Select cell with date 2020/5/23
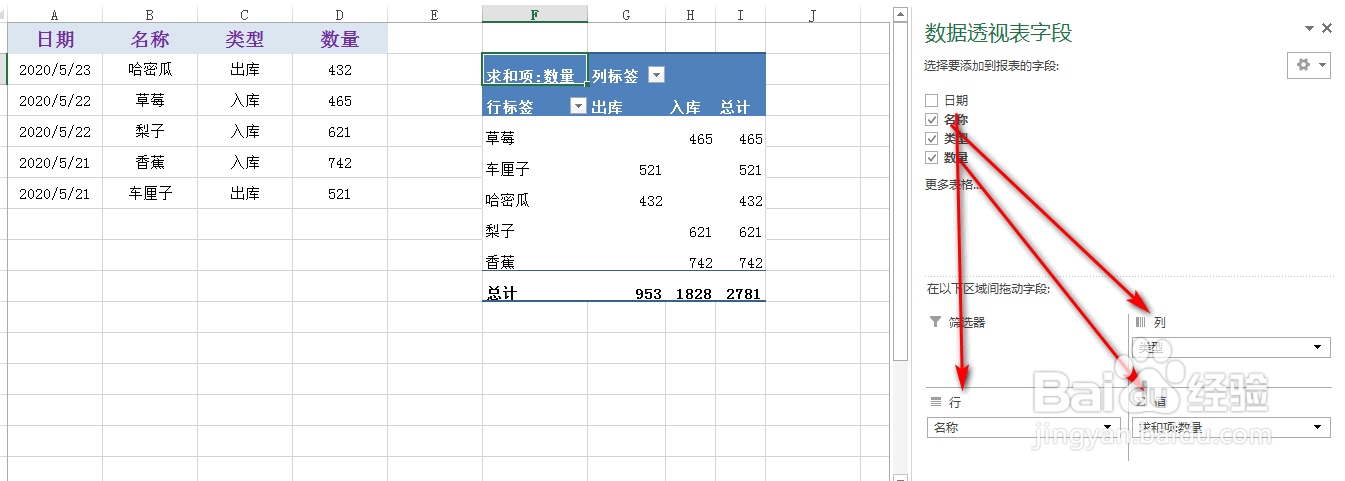This screenshot has height=481, width=1345. click(x=54, y=70)
